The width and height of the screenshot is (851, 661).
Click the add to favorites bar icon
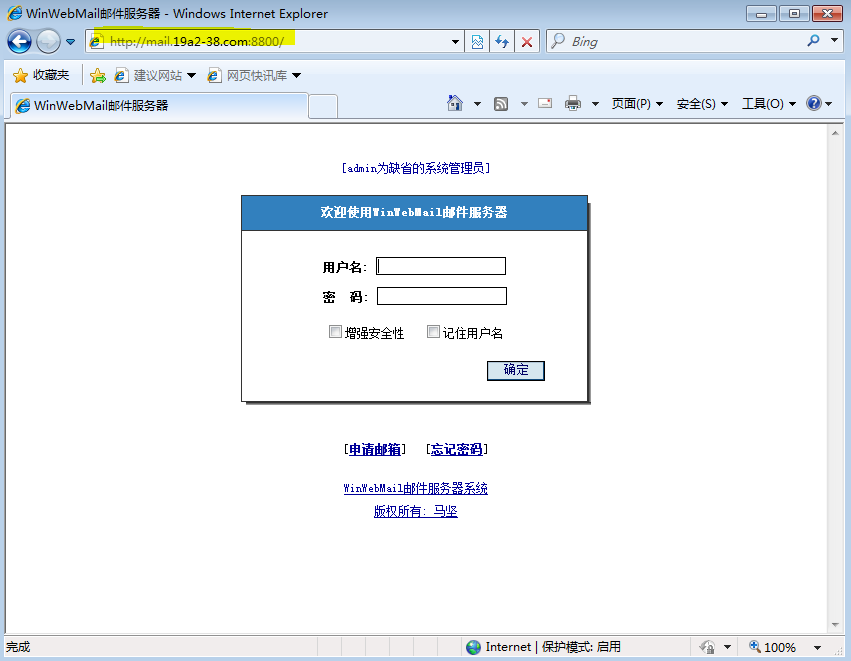(x=98, y=75)
